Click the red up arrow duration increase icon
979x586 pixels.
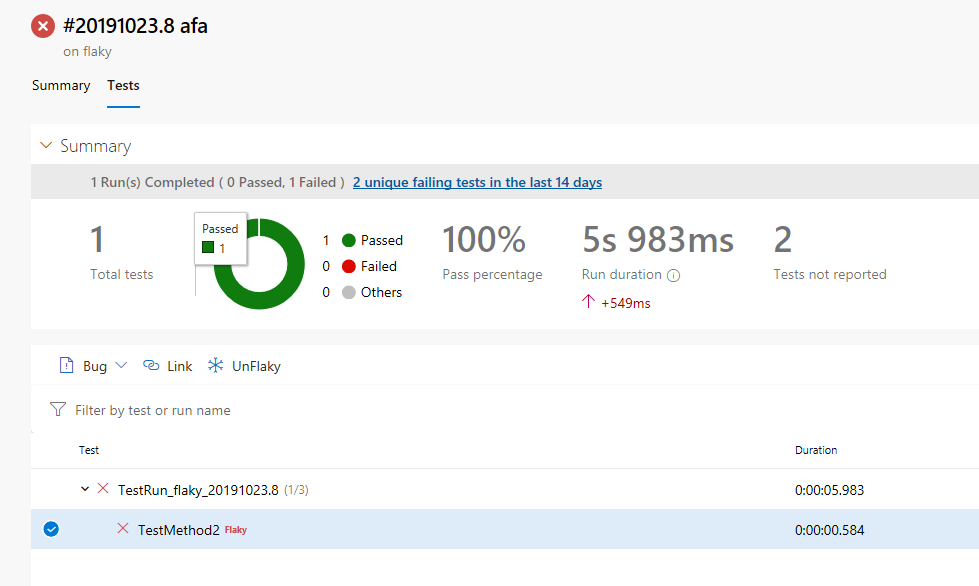(588, 301)
